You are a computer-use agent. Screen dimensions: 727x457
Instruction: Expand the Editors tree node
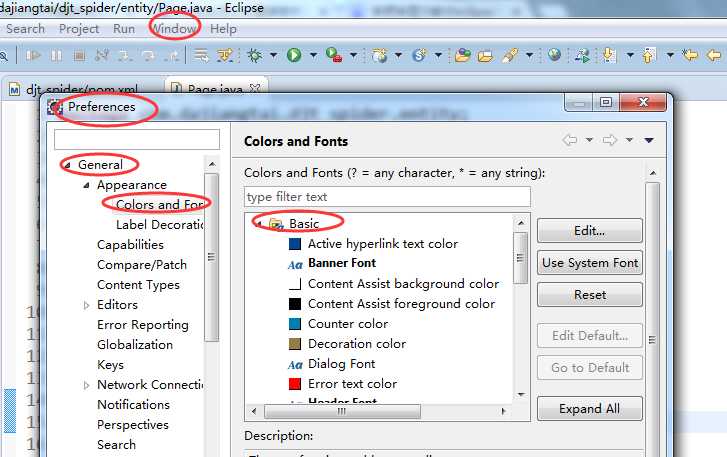point(86,305)
